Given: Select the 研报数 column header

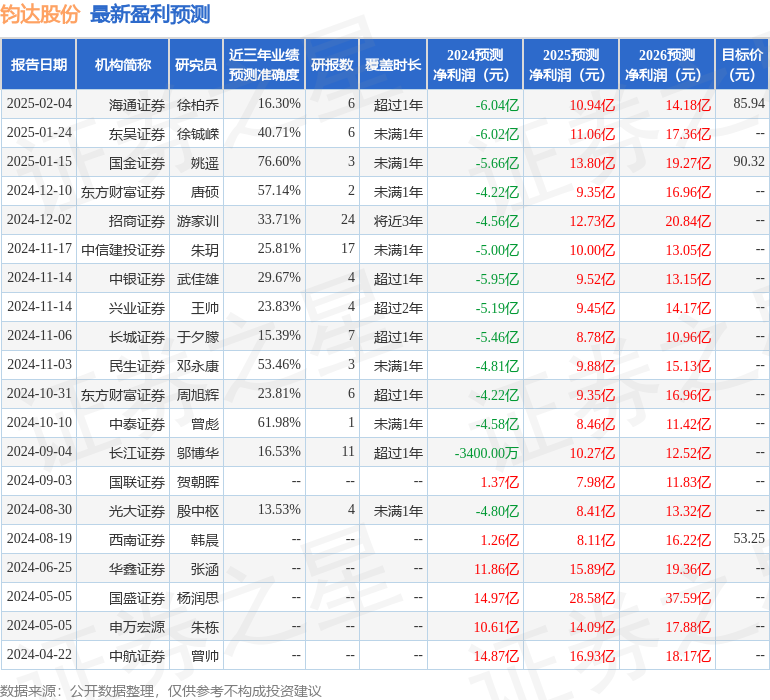Looking at the screenshot, I should tap(332, 64).
